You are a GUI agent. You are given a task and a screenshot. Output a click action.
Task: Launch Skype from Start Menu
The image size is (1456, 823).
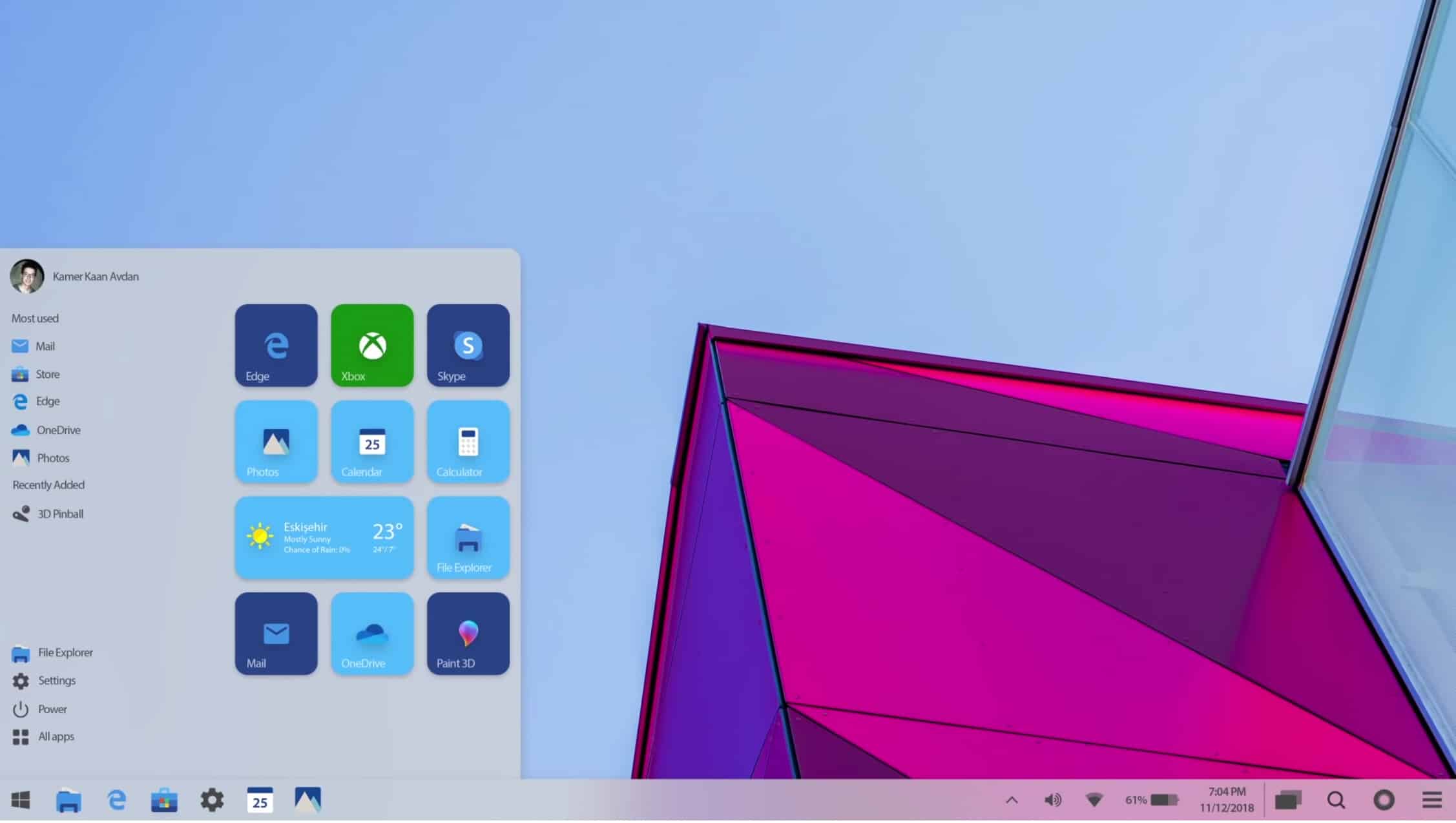pos(467,344)
